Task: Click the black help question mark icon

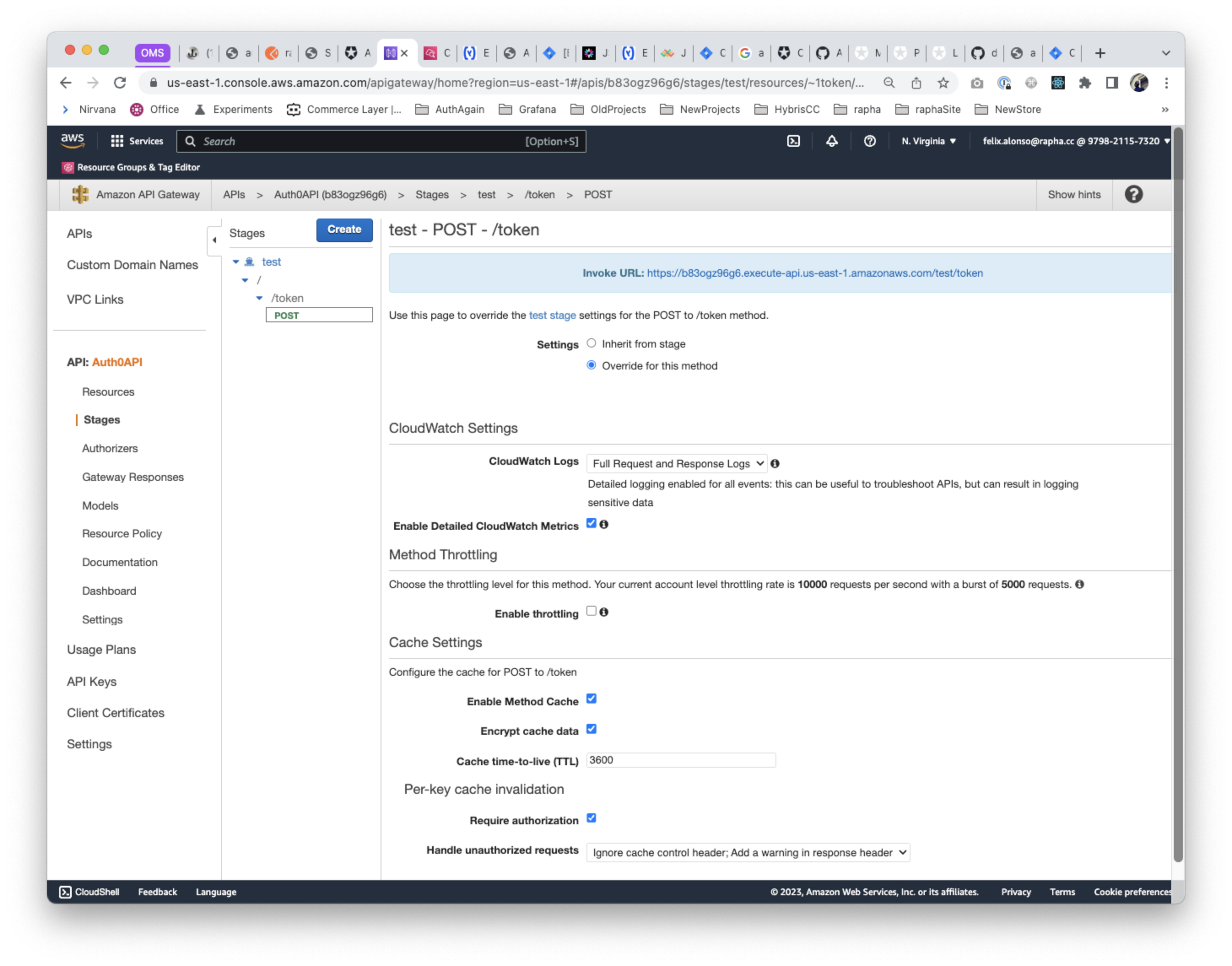Action: [1133, 194]
